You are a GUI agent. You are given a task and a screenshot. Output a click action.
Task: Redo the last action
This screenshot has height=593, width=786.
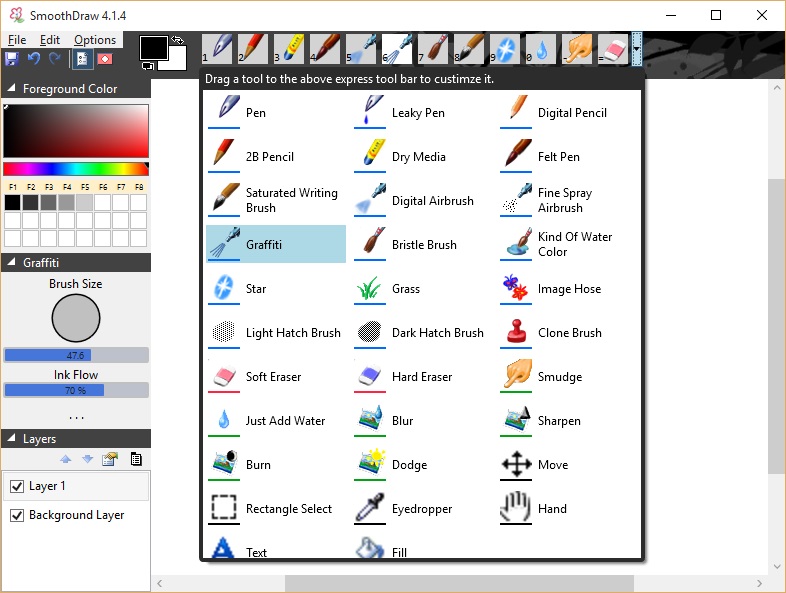point(55,59)
